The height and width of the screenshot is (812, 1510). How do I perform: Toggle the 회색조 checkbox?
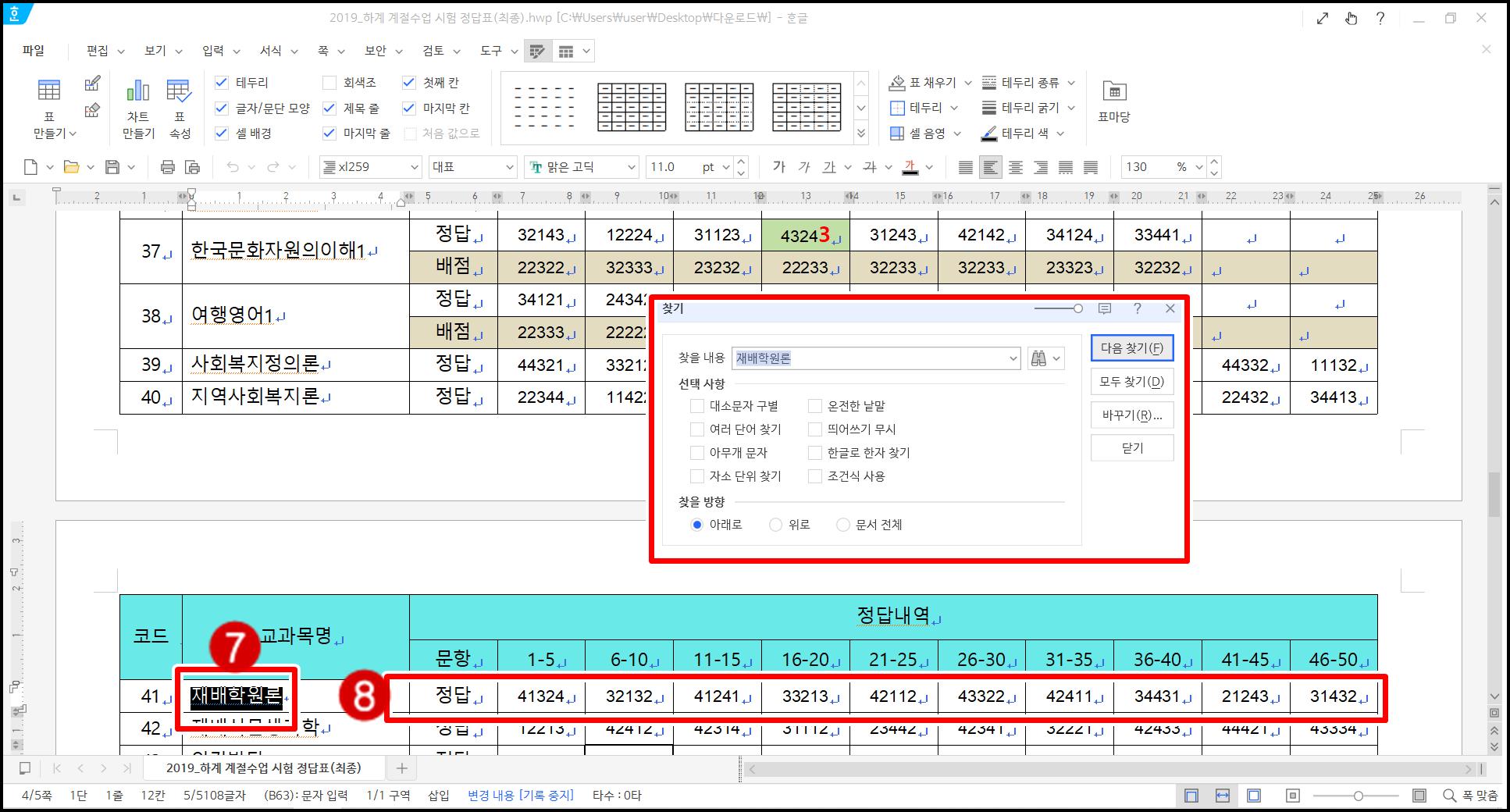[x=329, y=83]
